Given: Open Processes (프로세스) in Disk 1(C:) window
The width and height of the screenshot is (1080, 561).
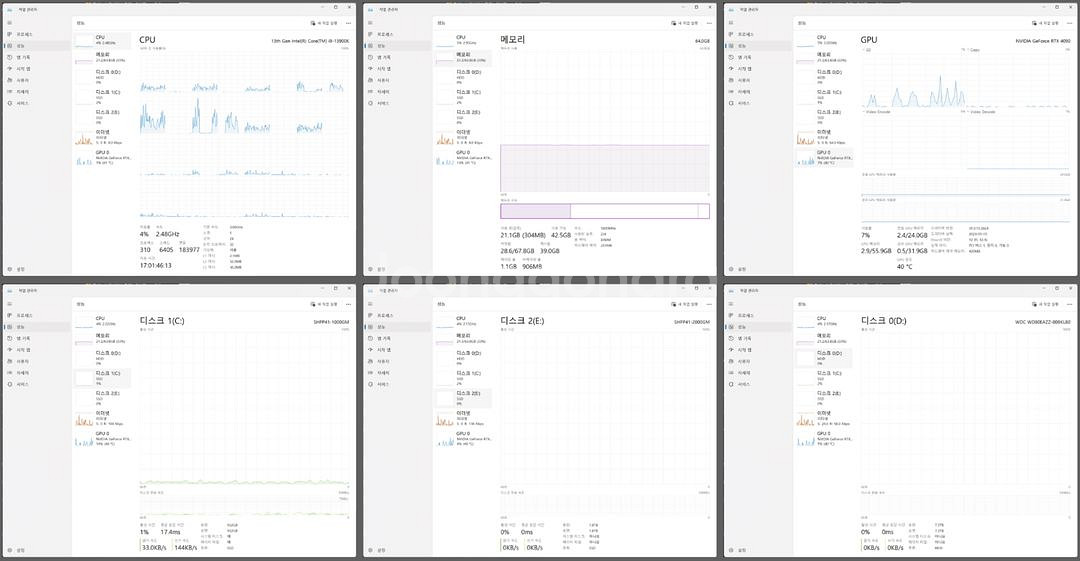Looking at the screenshot, I should (x=36, y=315).
